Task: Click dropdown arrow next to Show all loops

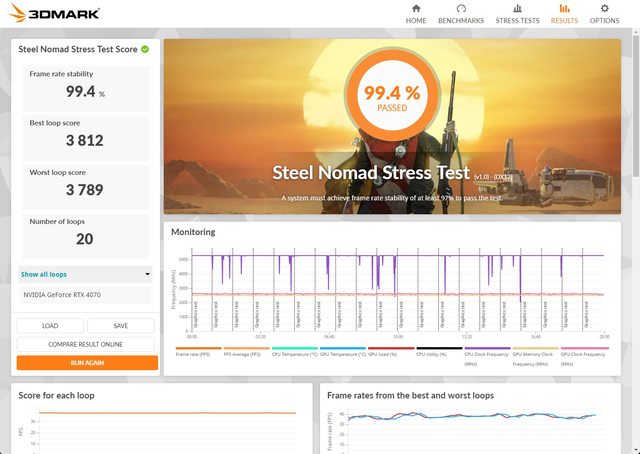Action: point(147,274)
